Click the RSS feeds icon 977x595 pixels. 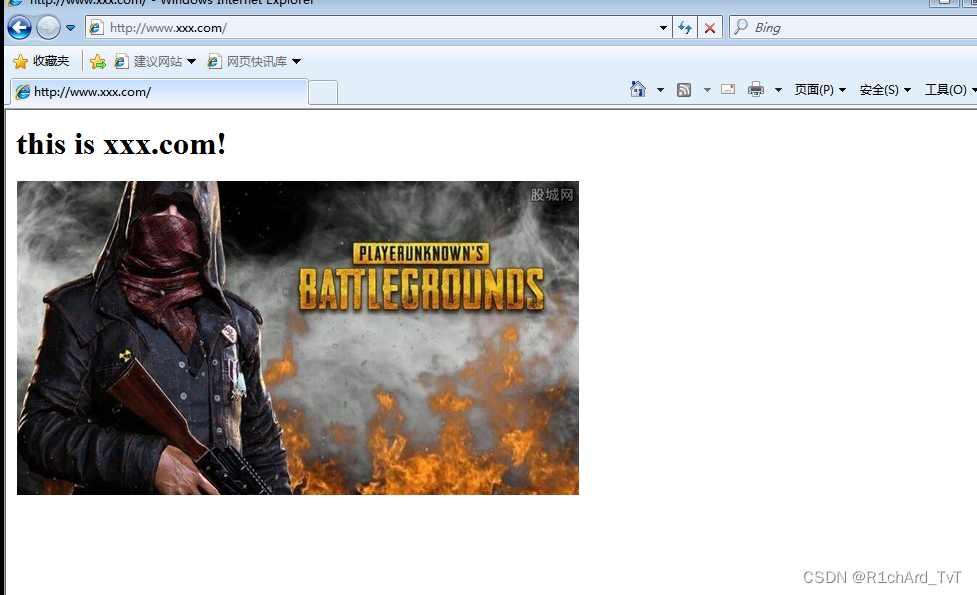point(684,90)
